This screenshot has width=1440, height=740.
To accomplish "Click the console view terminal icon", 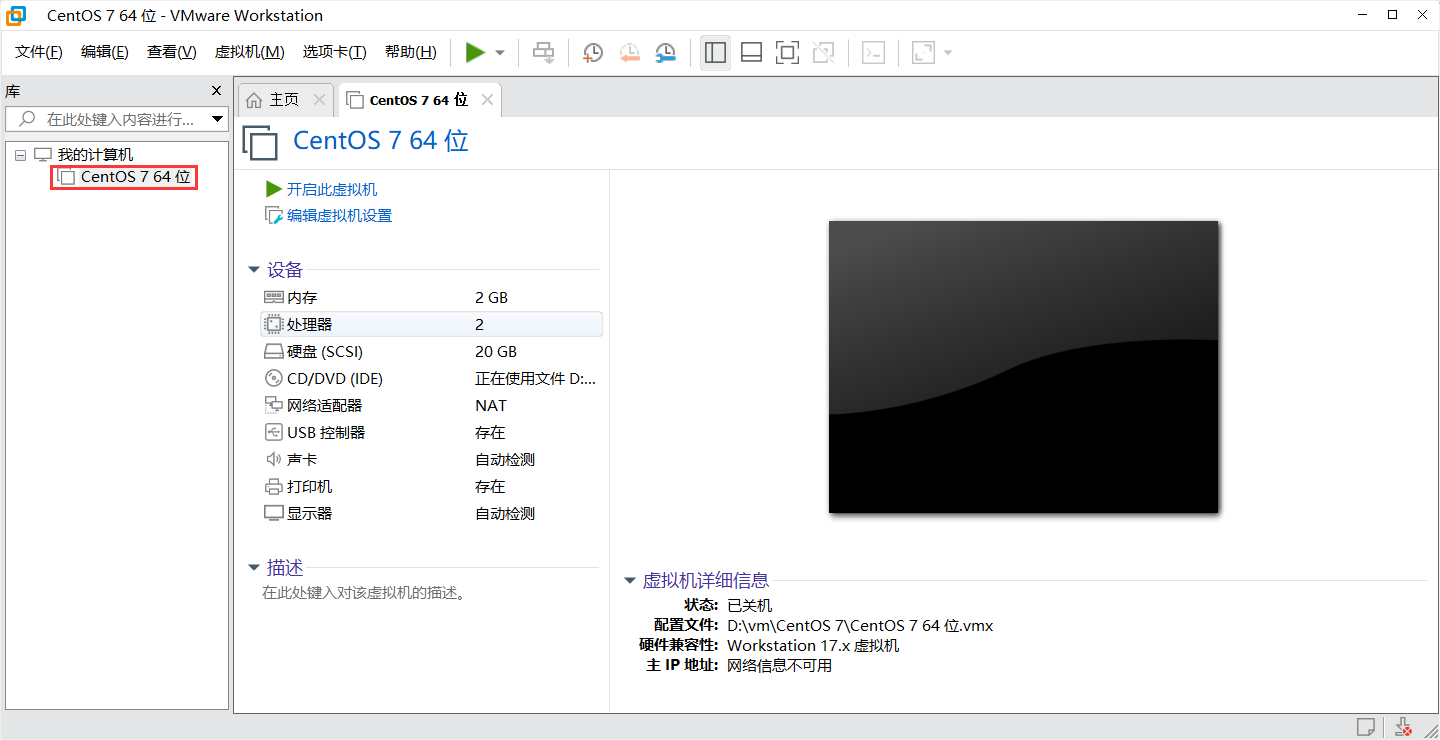I will point(874,52).
